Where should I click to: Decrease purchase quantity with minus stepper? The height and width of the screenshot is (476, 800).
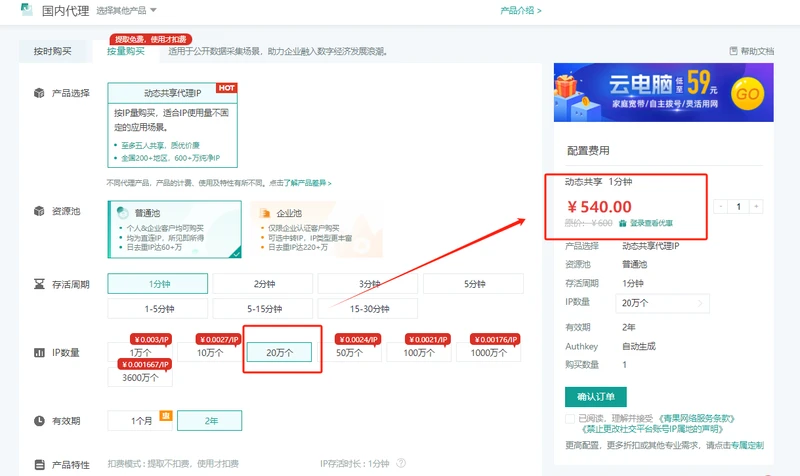pos(720,207)
